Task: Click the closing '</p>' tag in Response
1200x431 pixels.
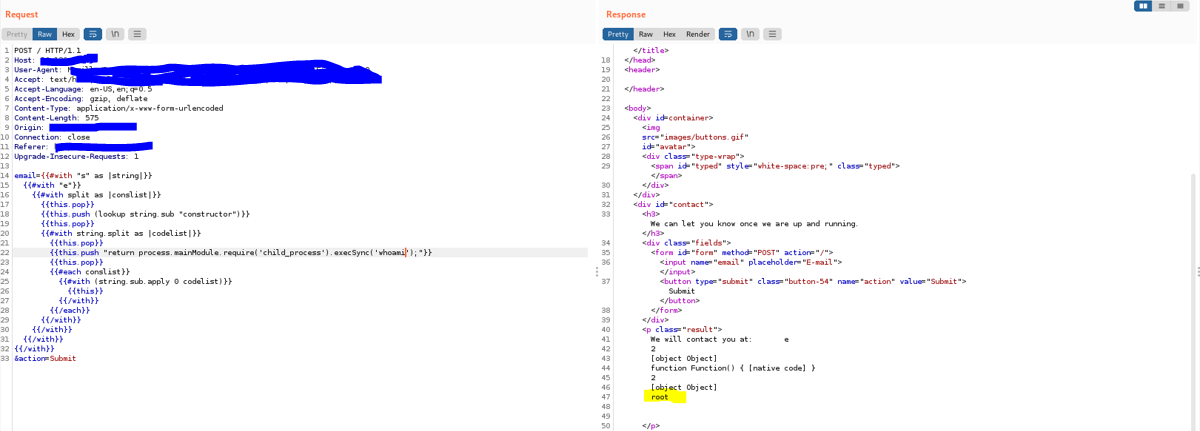Action: (x=651, y=426)
